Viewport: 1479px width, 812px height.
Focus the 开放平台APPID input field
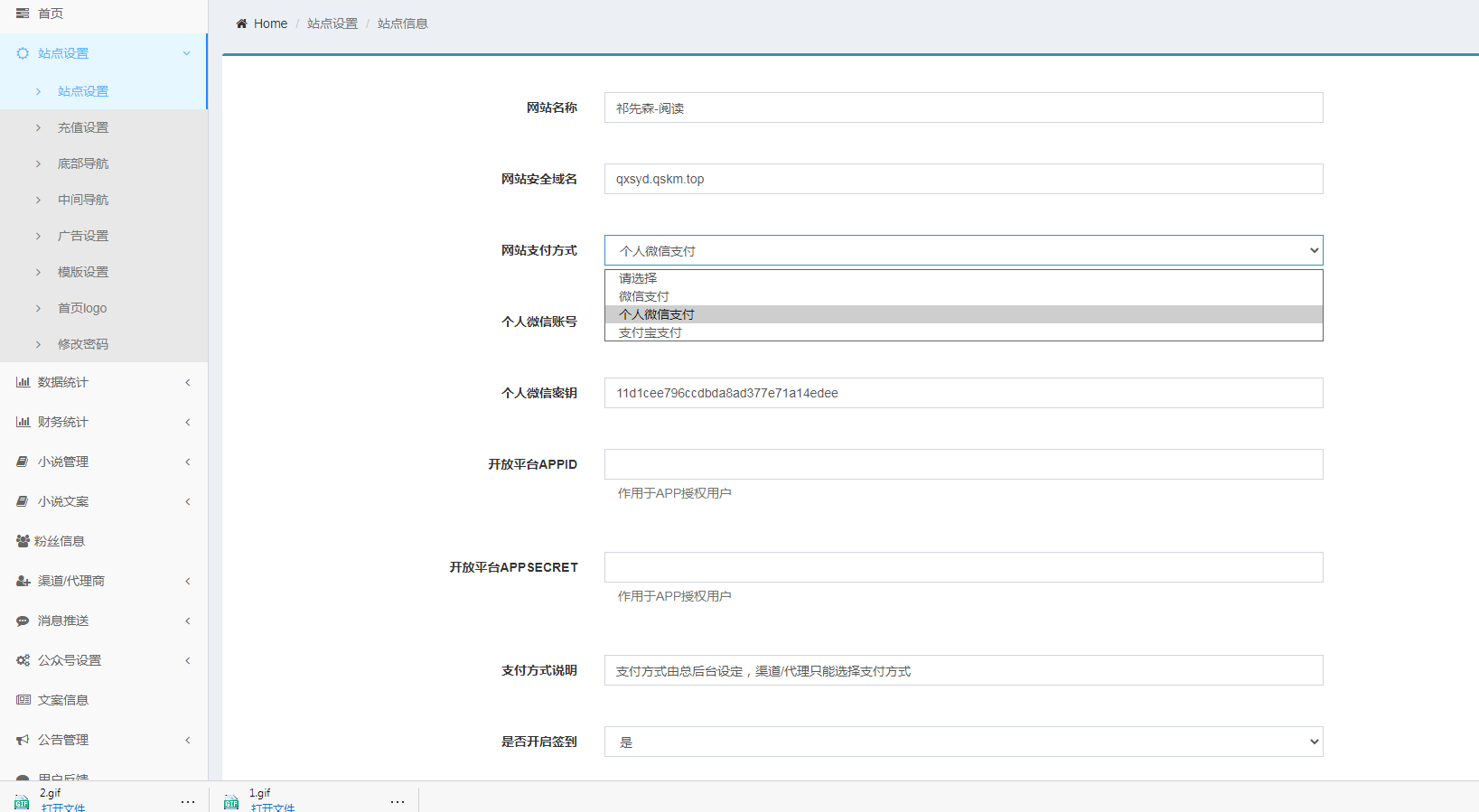tap(963, 464)
